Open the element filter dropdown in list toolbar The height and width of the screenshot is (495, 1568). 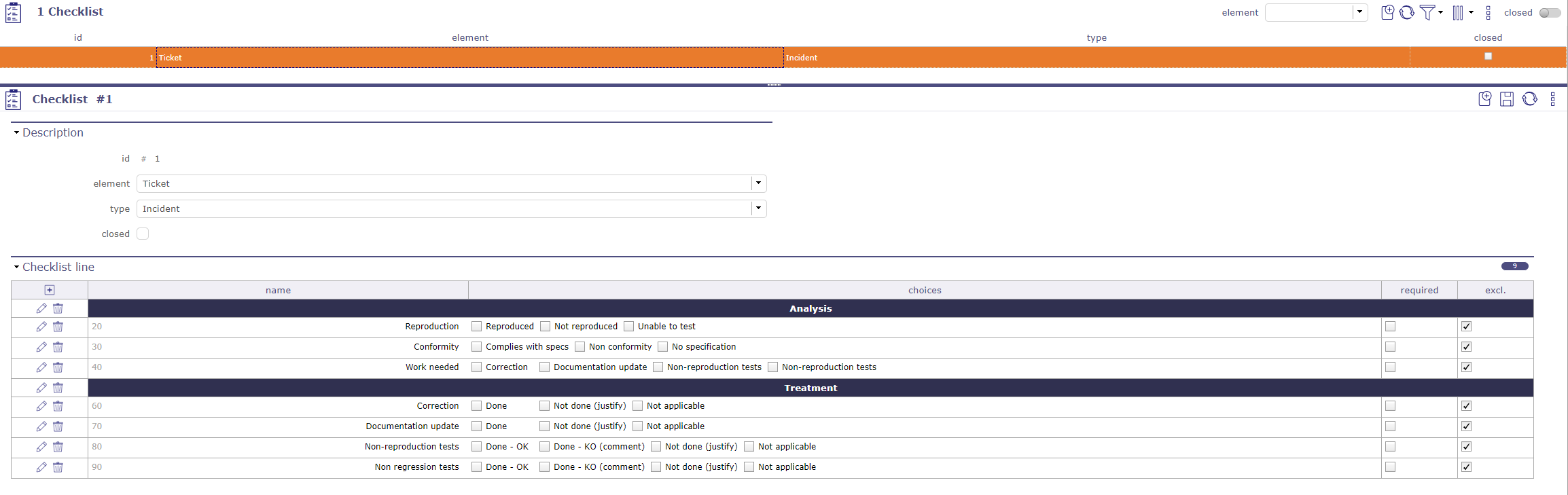click(x=1359, y=12)
